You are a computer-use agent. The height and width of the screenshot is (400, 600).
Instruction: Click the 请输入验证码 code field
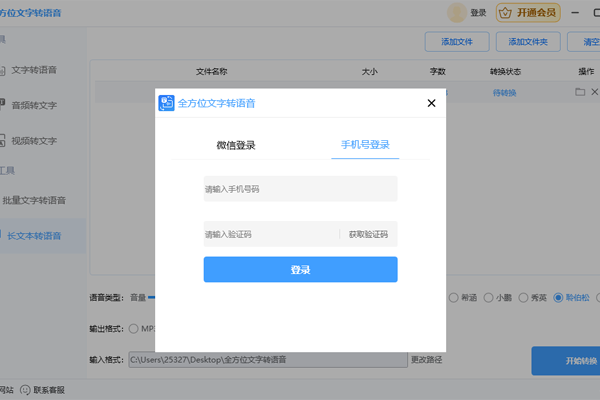tap(271, 234)
